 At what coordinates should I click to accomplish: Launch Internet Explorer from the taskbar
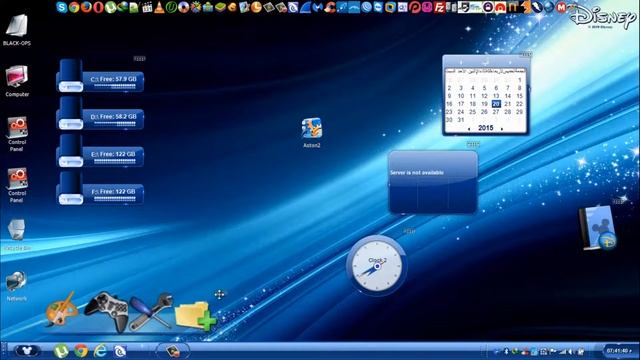pyautogui.click(x=100, y=351)
